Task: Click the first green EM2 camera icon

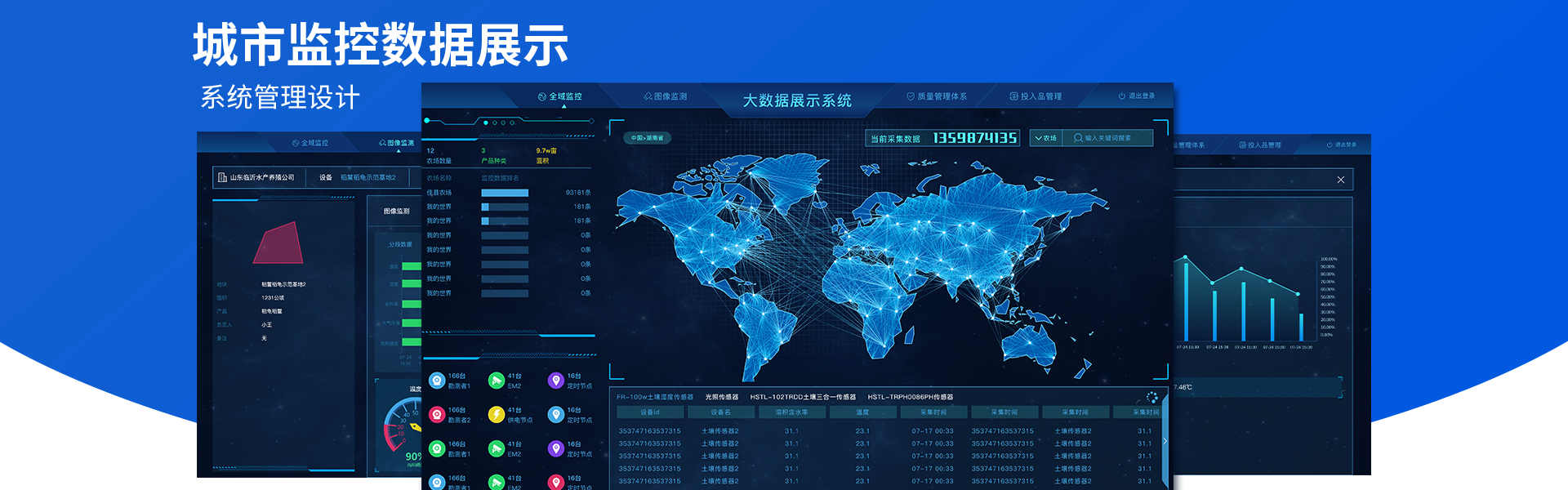Action: 496,381
